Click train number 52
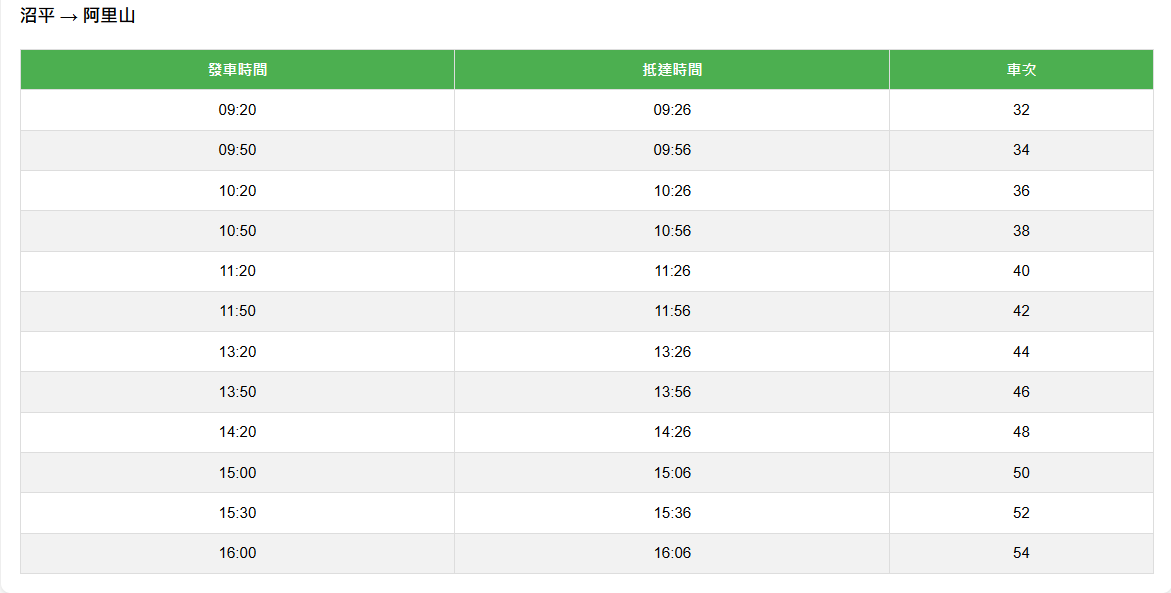 (1020, 513)
